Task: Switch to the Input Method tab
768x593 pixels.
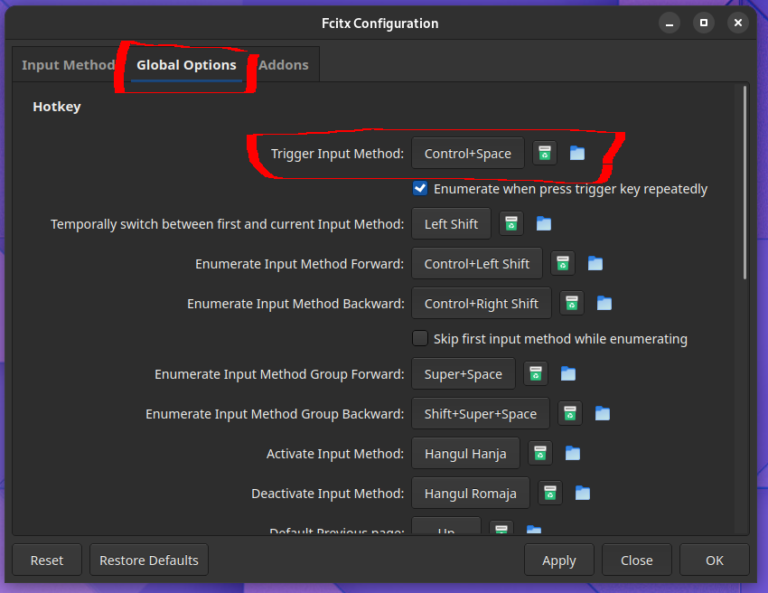Action: point(68,65)
